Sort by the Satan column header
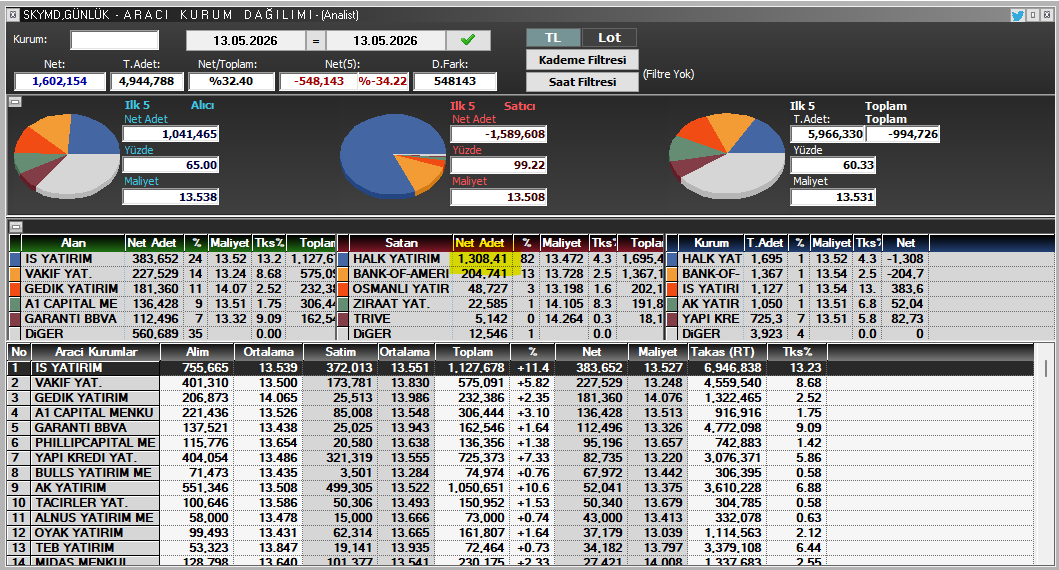 click(x=401, y=242)
